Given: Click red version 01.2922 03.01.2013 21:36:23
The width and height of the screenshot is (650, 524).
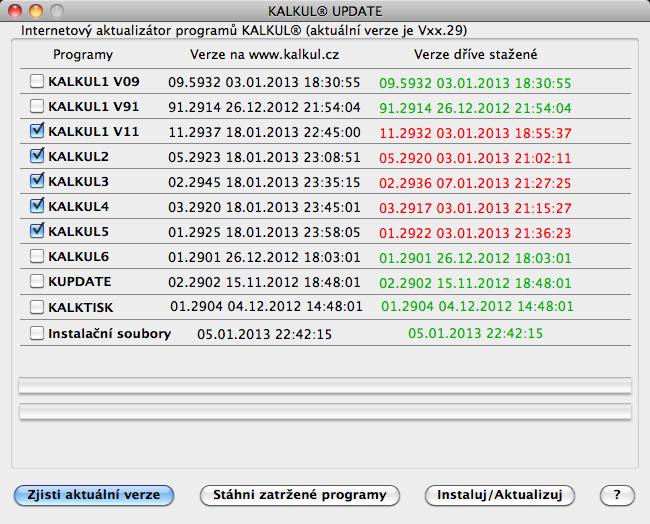Looking at the screenshot, I should click(x=475, y=233).
